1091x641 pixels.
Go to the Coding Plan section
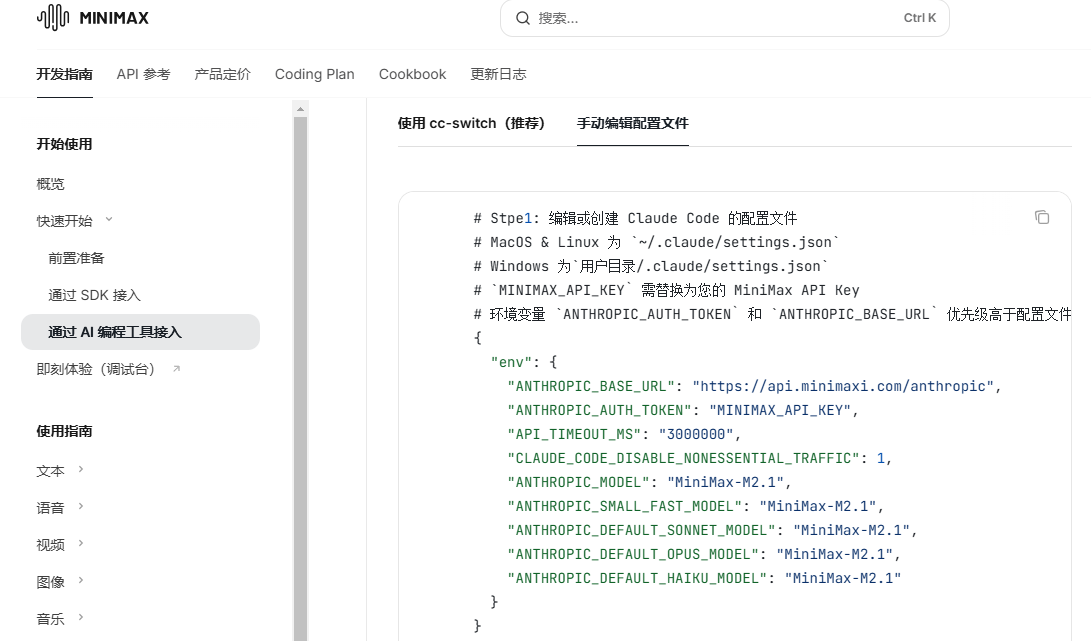coord(314,74)
